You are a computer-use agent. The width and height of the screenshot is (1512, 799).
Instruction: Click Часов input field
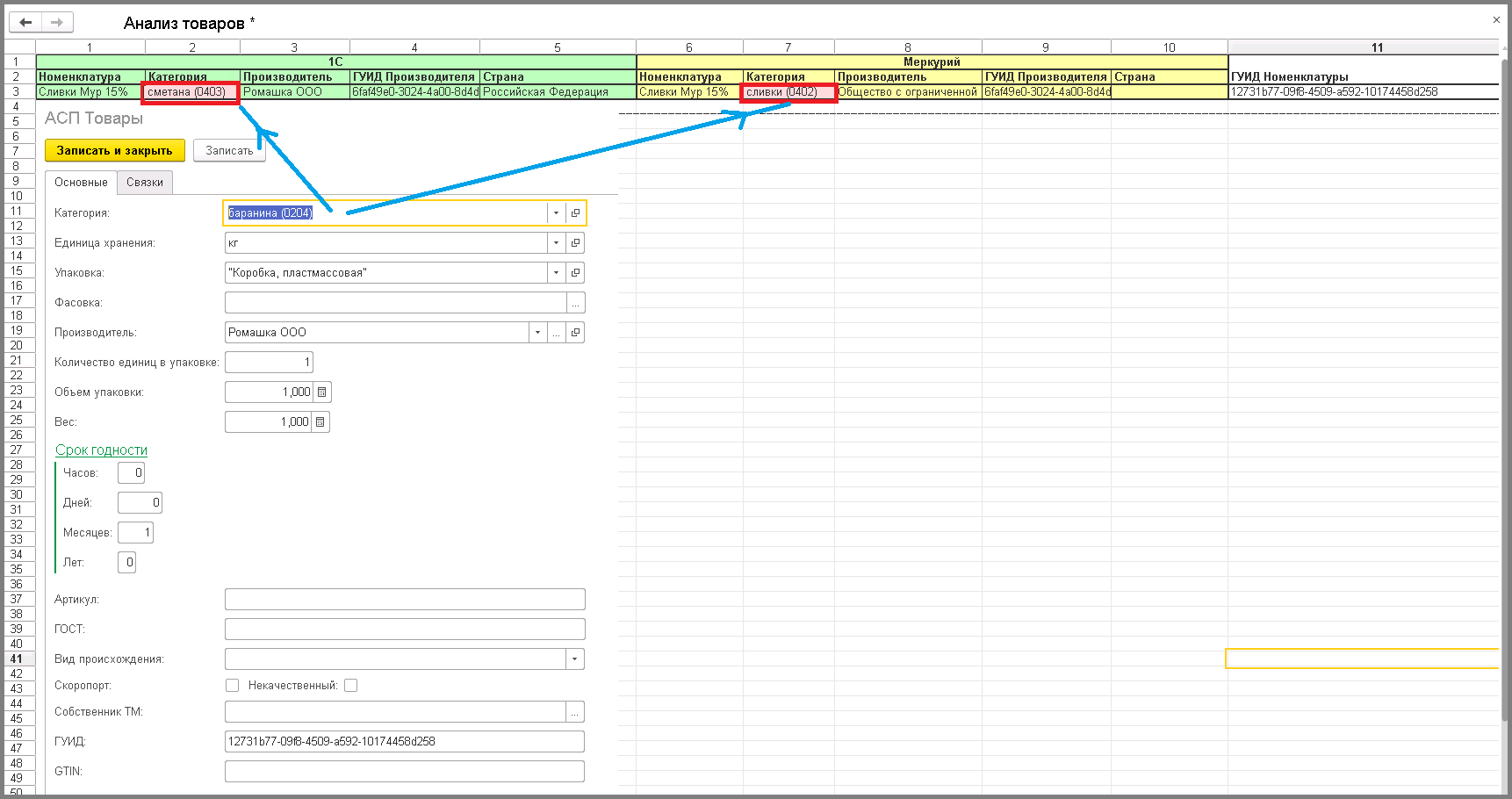coord(132,473)
